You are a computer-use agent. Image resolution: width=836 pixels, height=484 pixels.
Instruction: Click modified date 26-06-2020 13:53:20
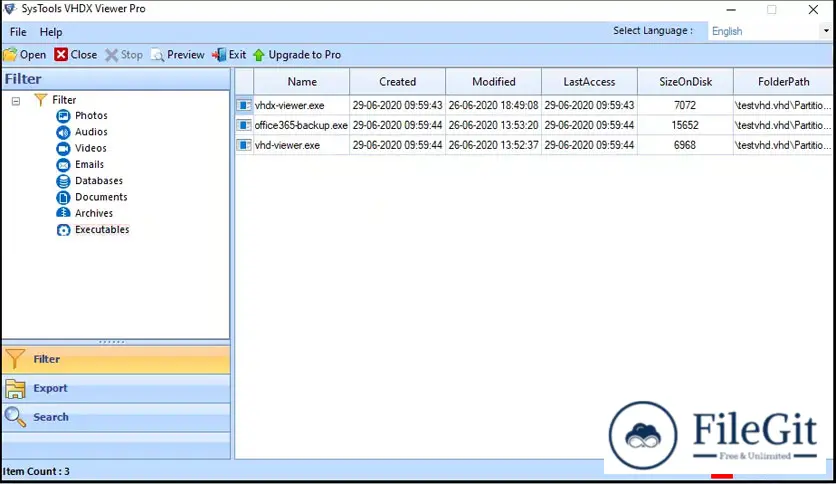[494, 125]
